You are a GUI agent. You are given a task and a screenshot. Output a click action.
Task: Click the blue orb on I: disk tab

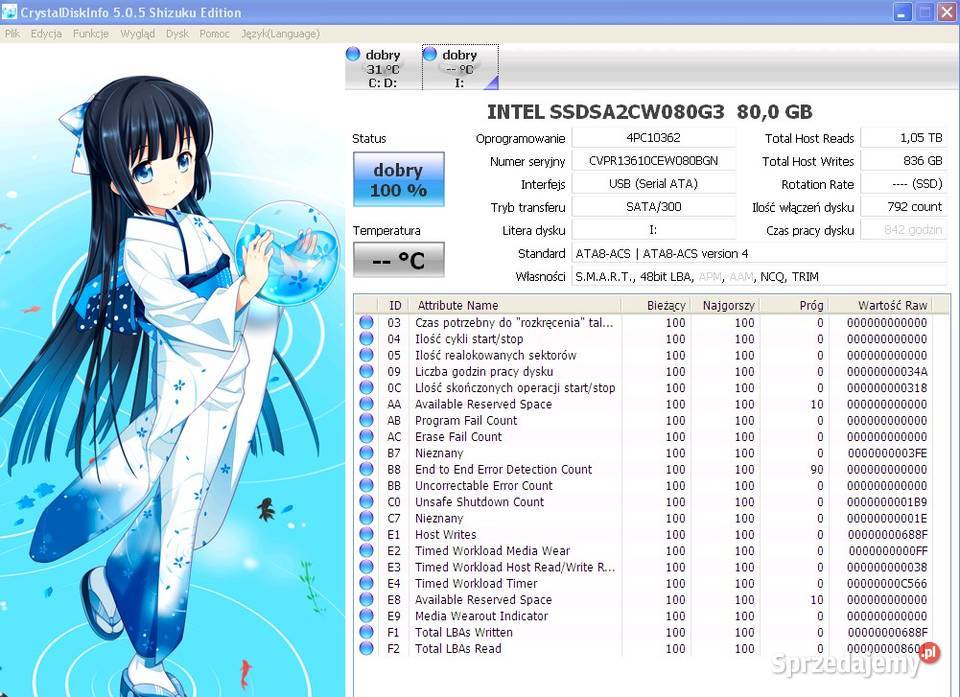431,54
